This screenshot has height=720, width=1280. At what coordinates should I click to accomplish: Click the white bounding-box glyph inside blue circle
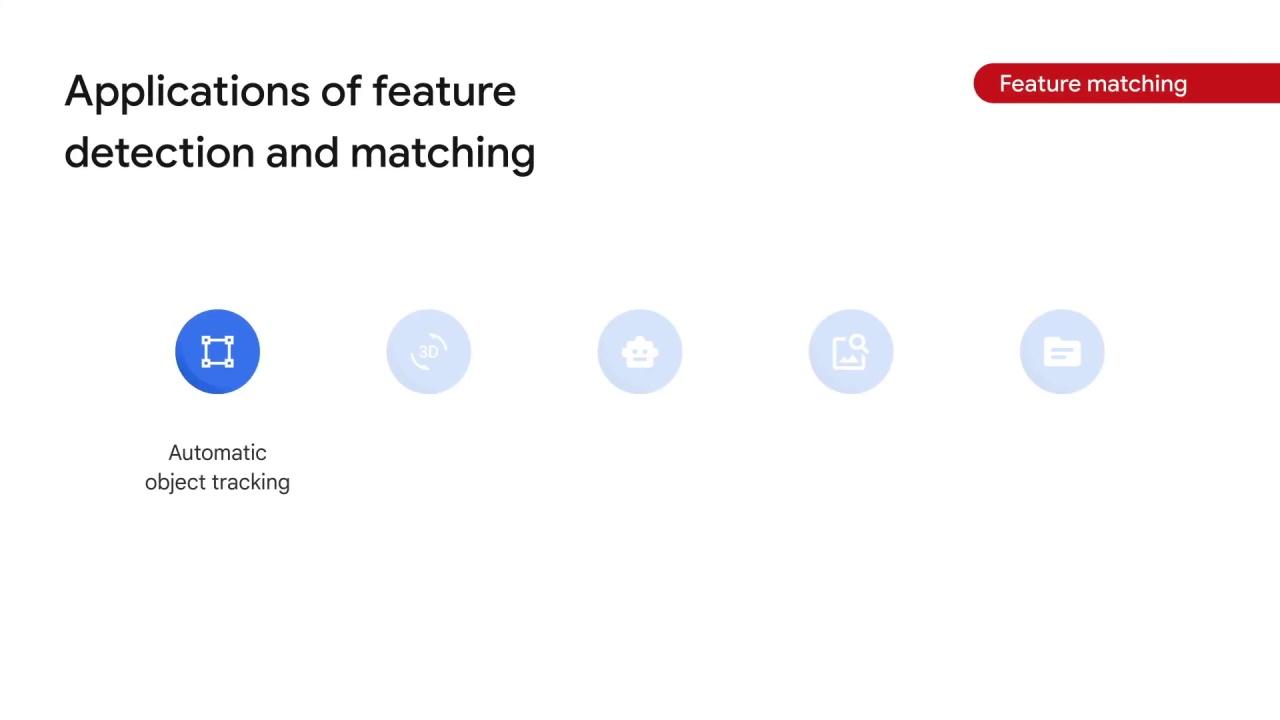[x=217, y=351]
